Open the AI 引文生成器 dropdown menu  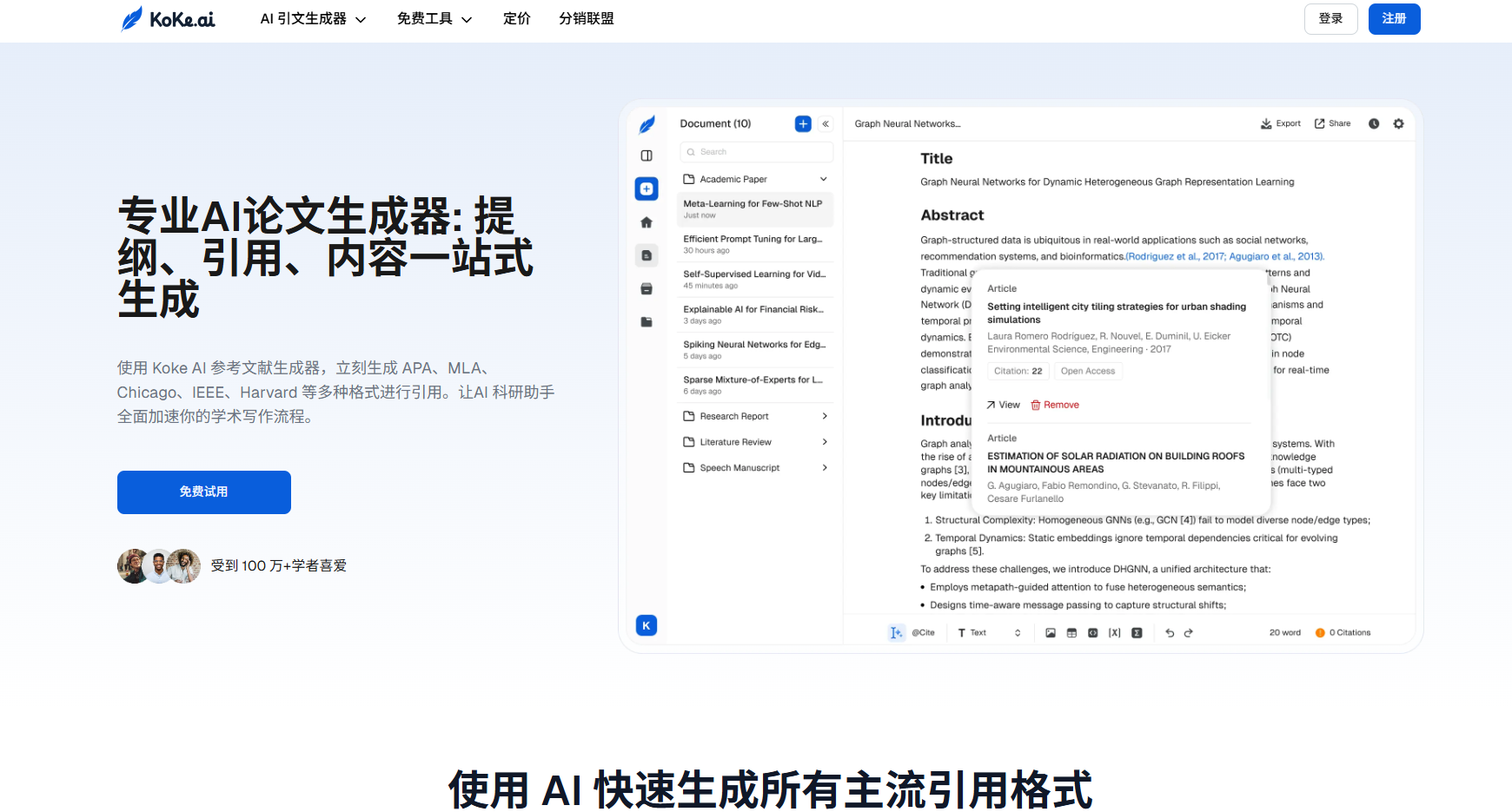tap(313, 19)
